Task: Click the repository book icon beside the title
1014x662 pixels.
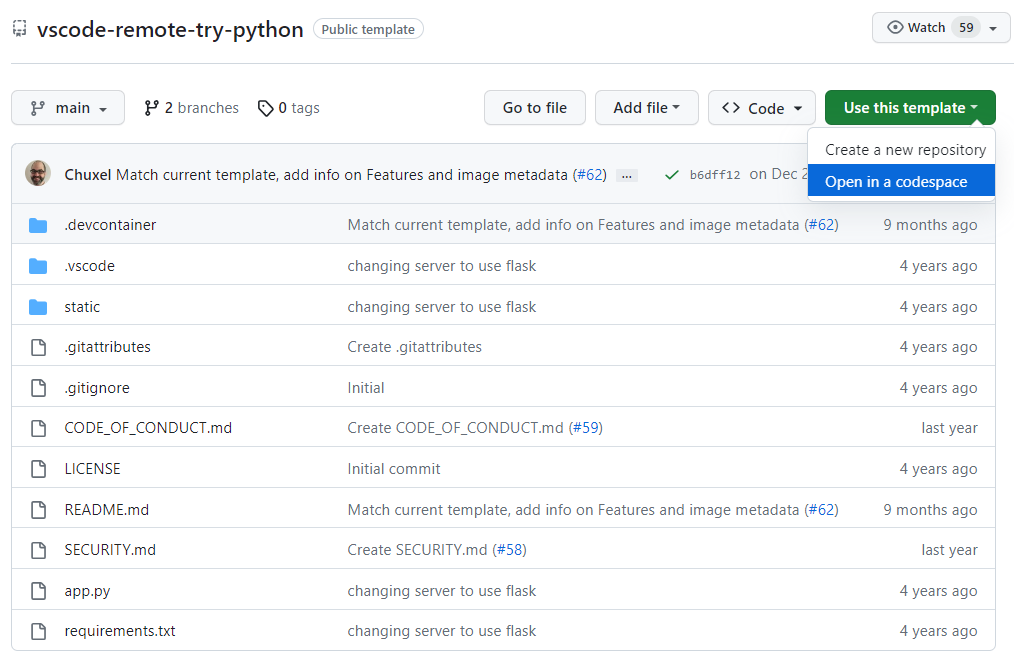Action: pyautogui.click(x=18, y=28)
